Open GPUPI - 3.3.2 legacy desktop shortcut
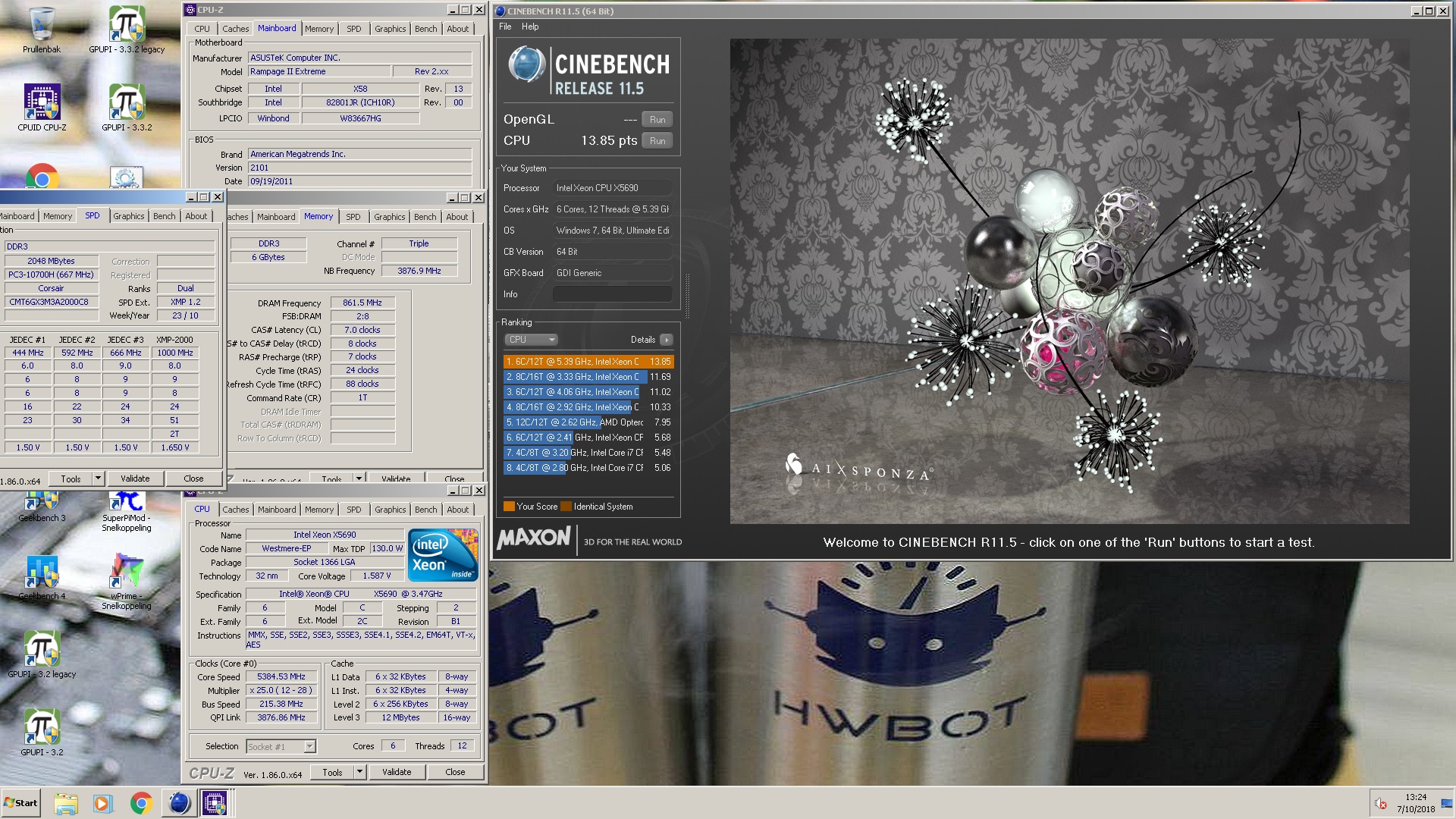The image size is (1456, 819). [127, 30]
